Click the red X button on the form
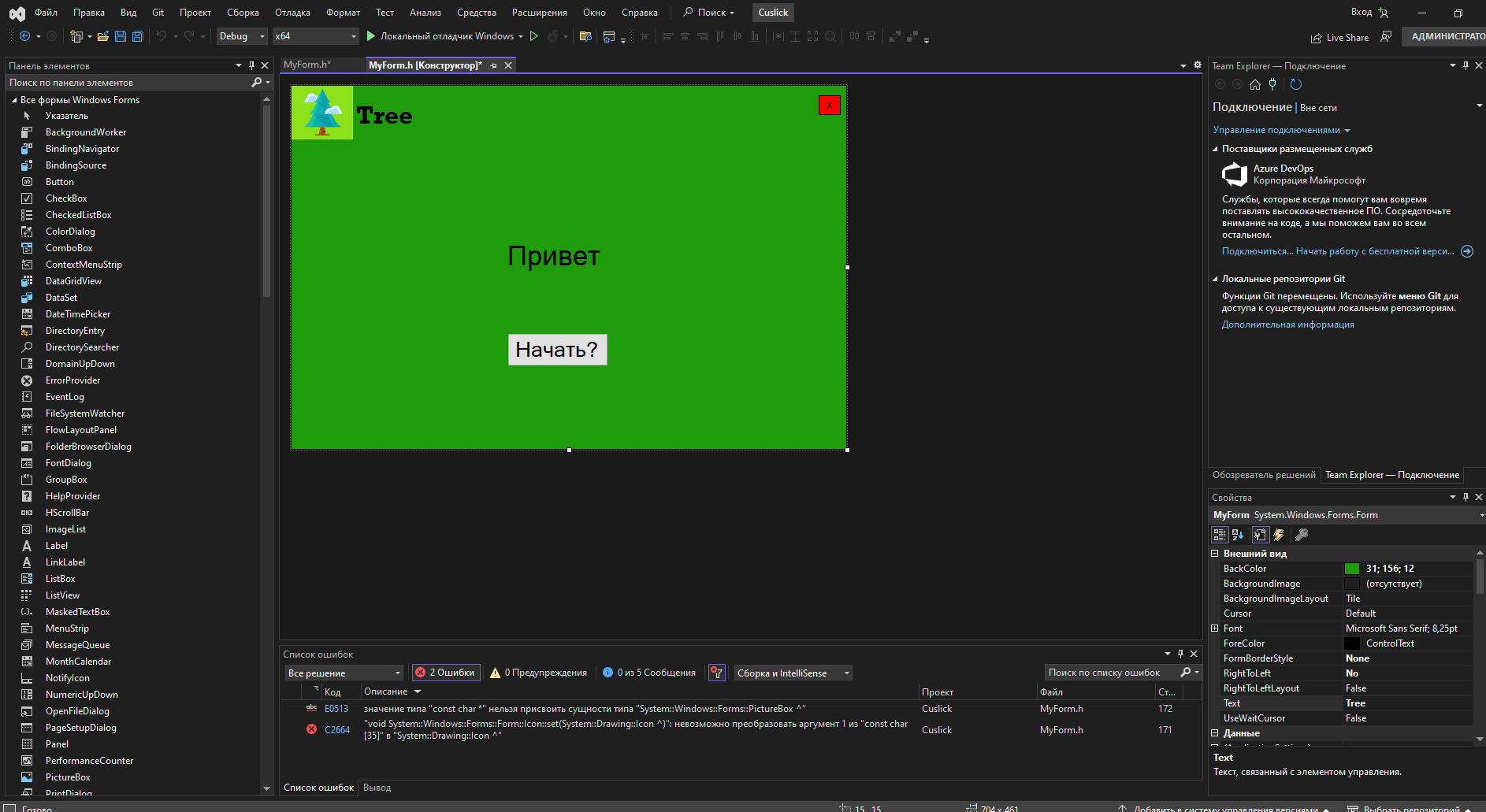The image size is (1486, 812). click(830, 105)
